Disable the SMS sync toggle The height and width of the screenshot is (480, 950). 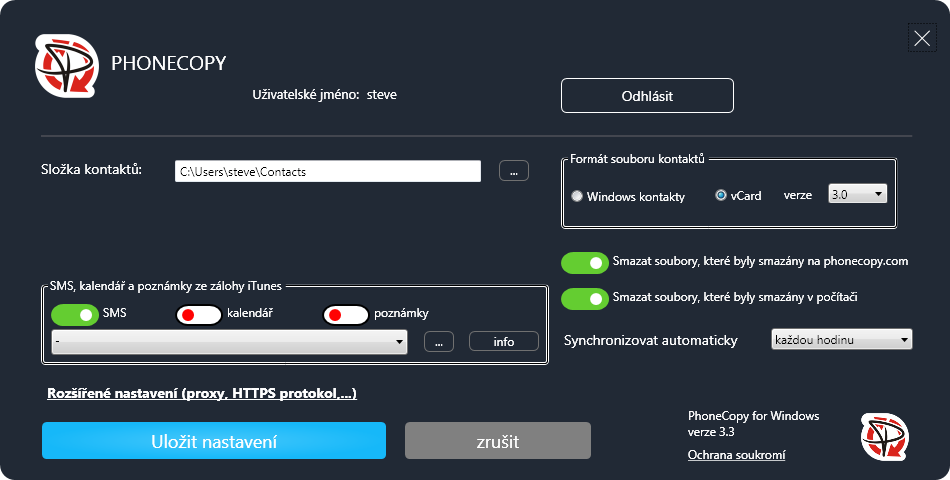pos(75,315)
